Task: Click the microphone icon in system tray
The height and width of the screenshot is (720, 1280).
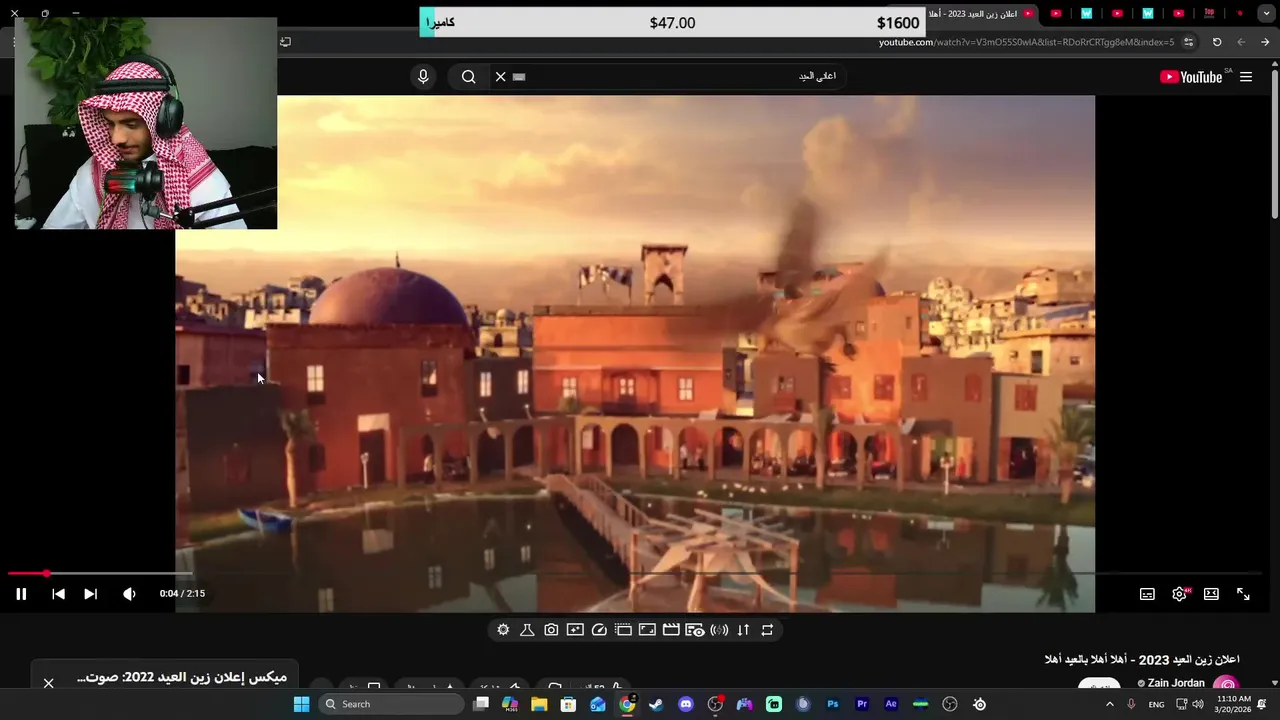Action: [1131, 704]
